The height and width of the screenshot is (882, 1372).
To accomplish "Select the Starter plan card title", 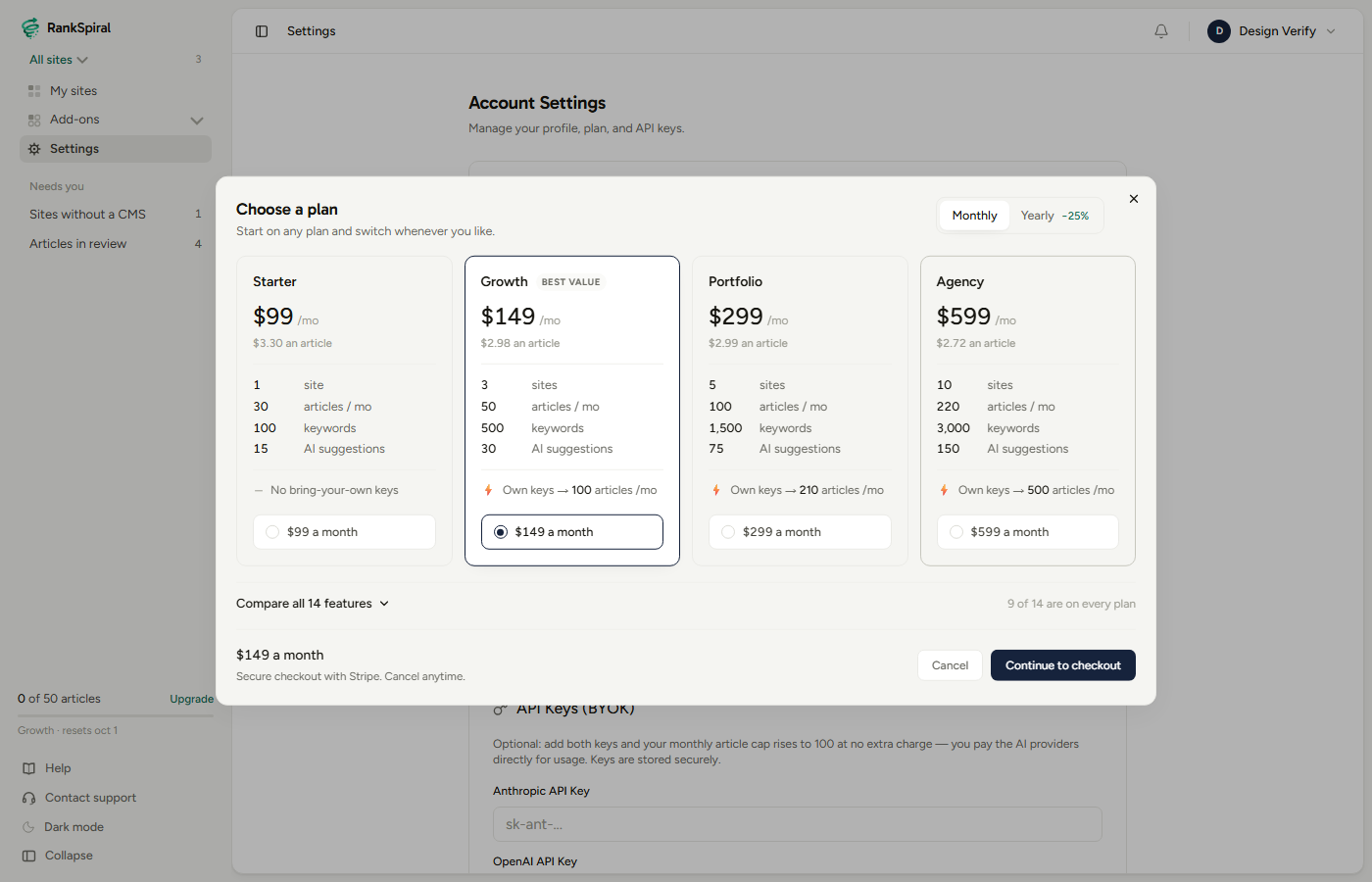I will point(274,281).
